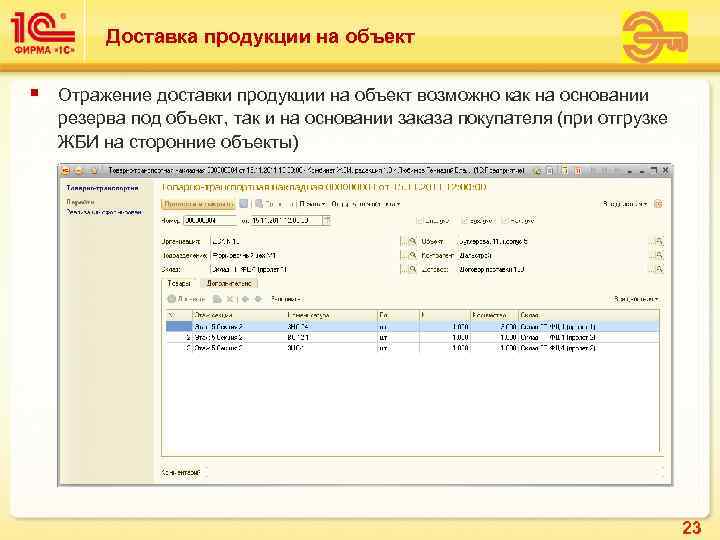Click the open icon at end of Договор field

pos(658,269)
